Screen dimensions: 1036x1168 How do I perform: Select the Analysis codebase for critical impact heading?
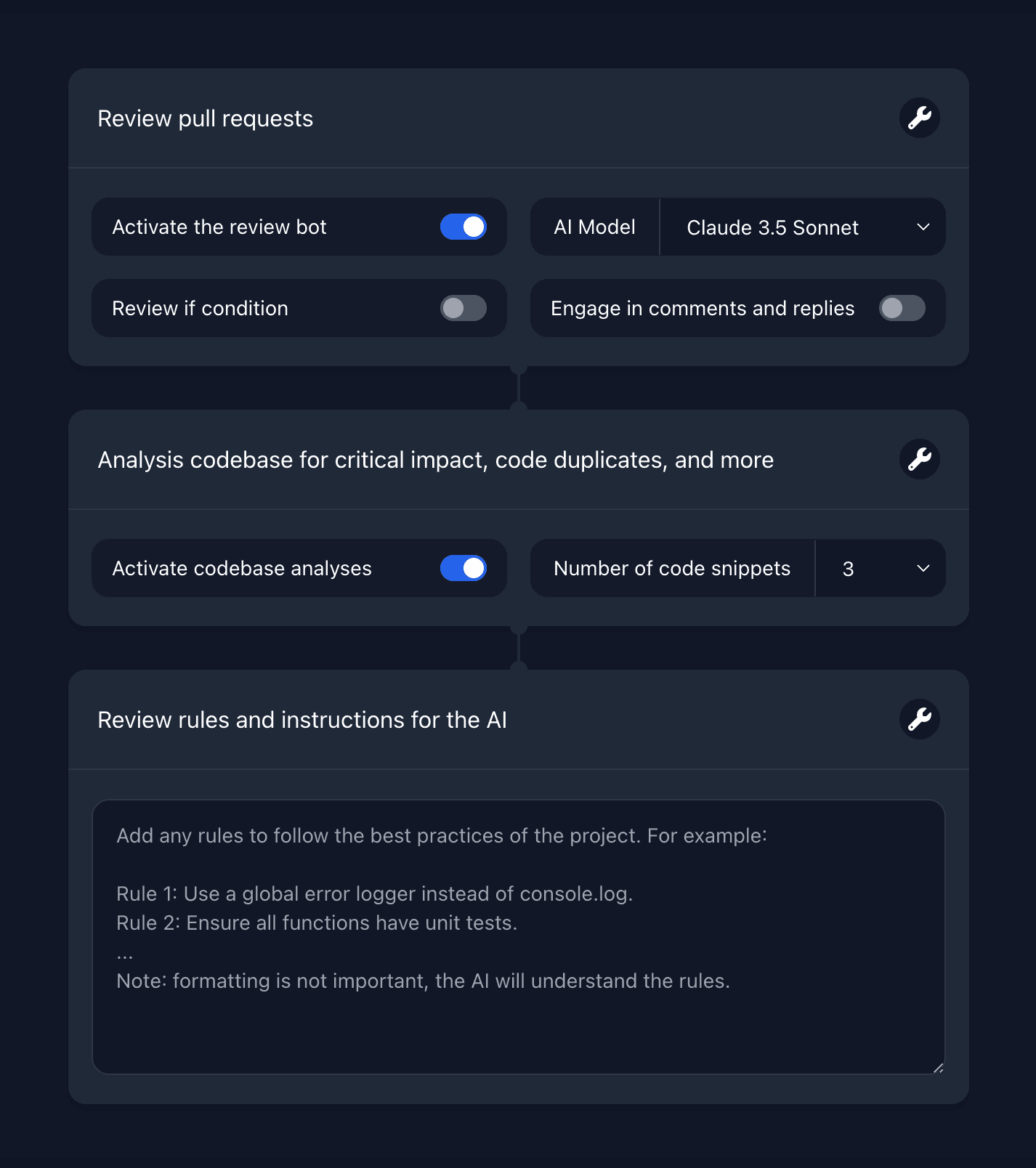(x=436, y=460)
